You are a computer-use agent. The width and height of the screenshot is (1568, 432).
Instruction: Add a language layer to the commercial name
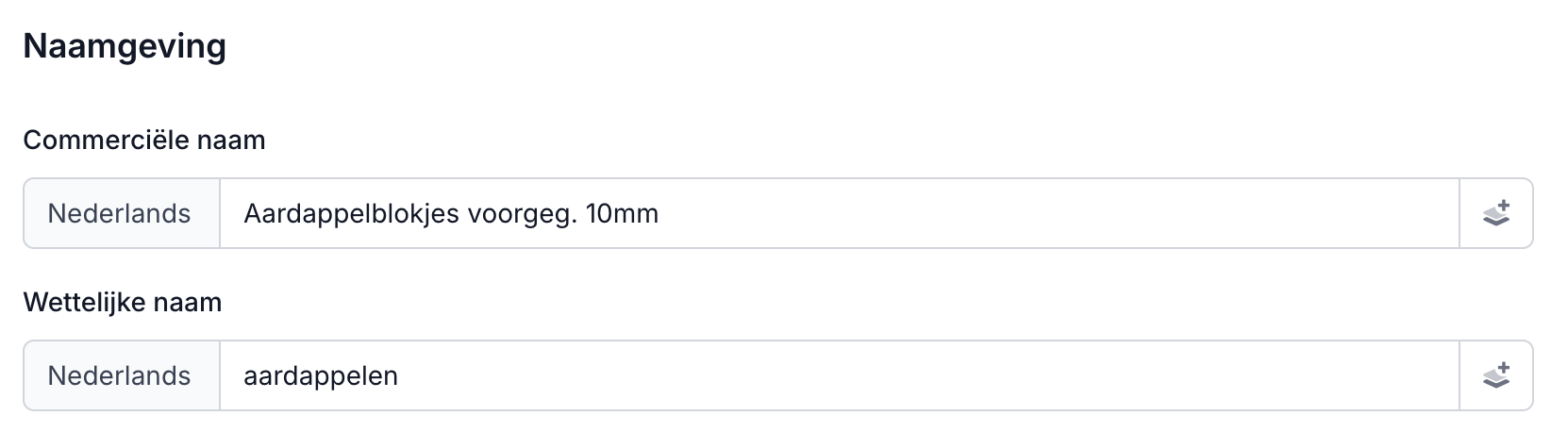(x=1495, y=213)
